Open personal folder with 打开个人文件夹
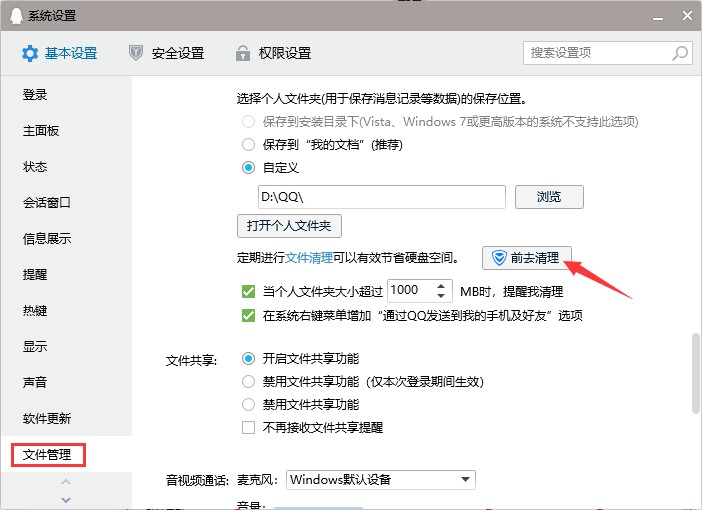The image size is (702, 510). 289,225
